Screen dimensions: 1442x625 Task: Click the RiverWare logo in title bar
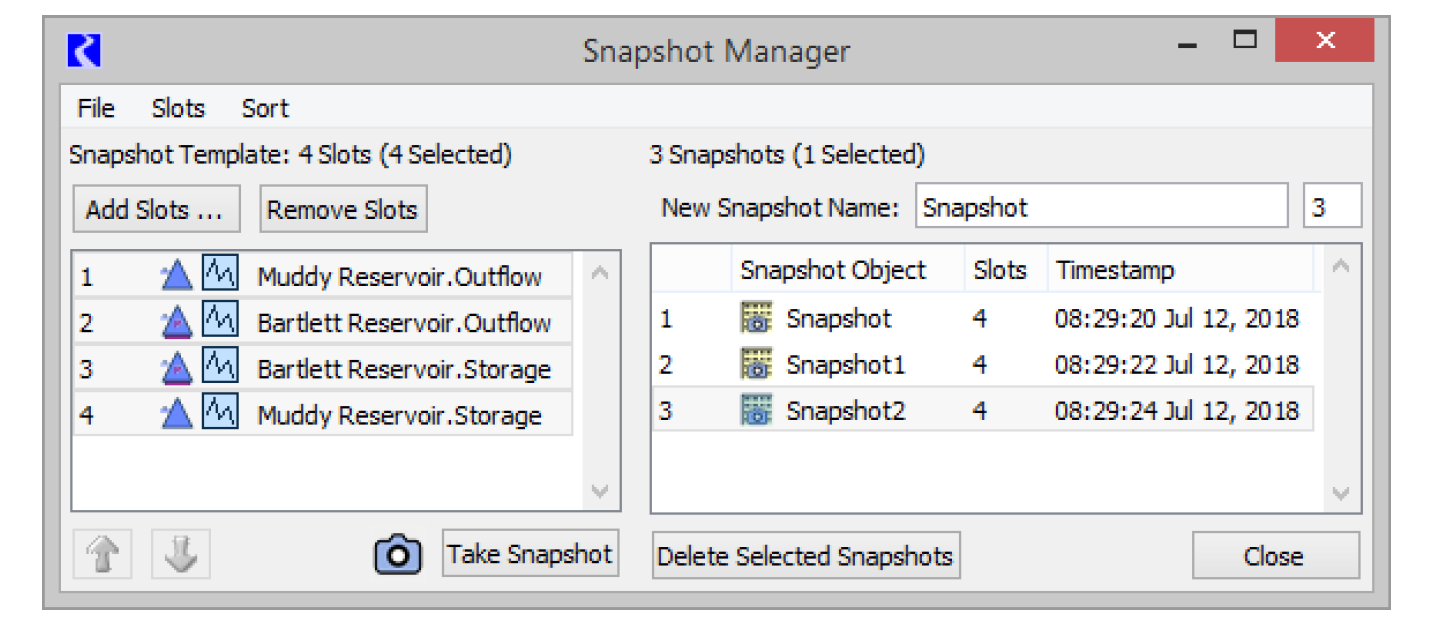84,51
